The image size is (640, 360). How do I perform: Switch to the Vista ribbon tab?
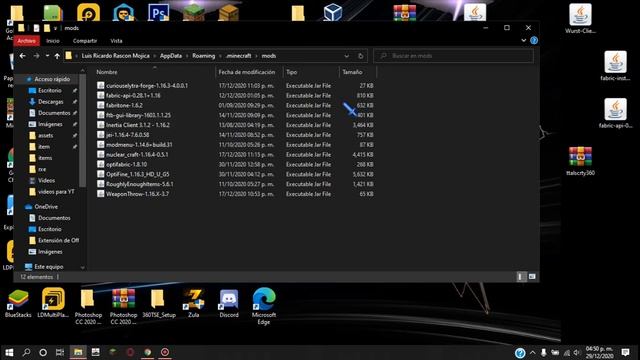[x=116, y=41]
